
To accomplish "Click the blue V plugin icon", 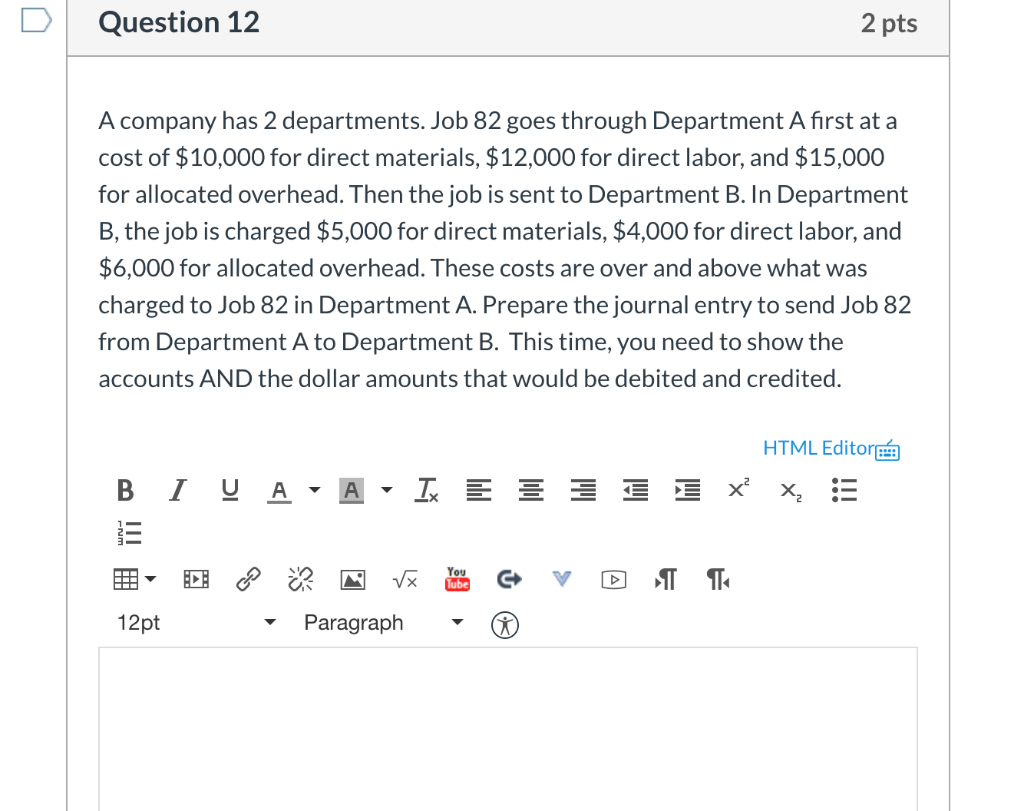I will click(x=562, y=579).
